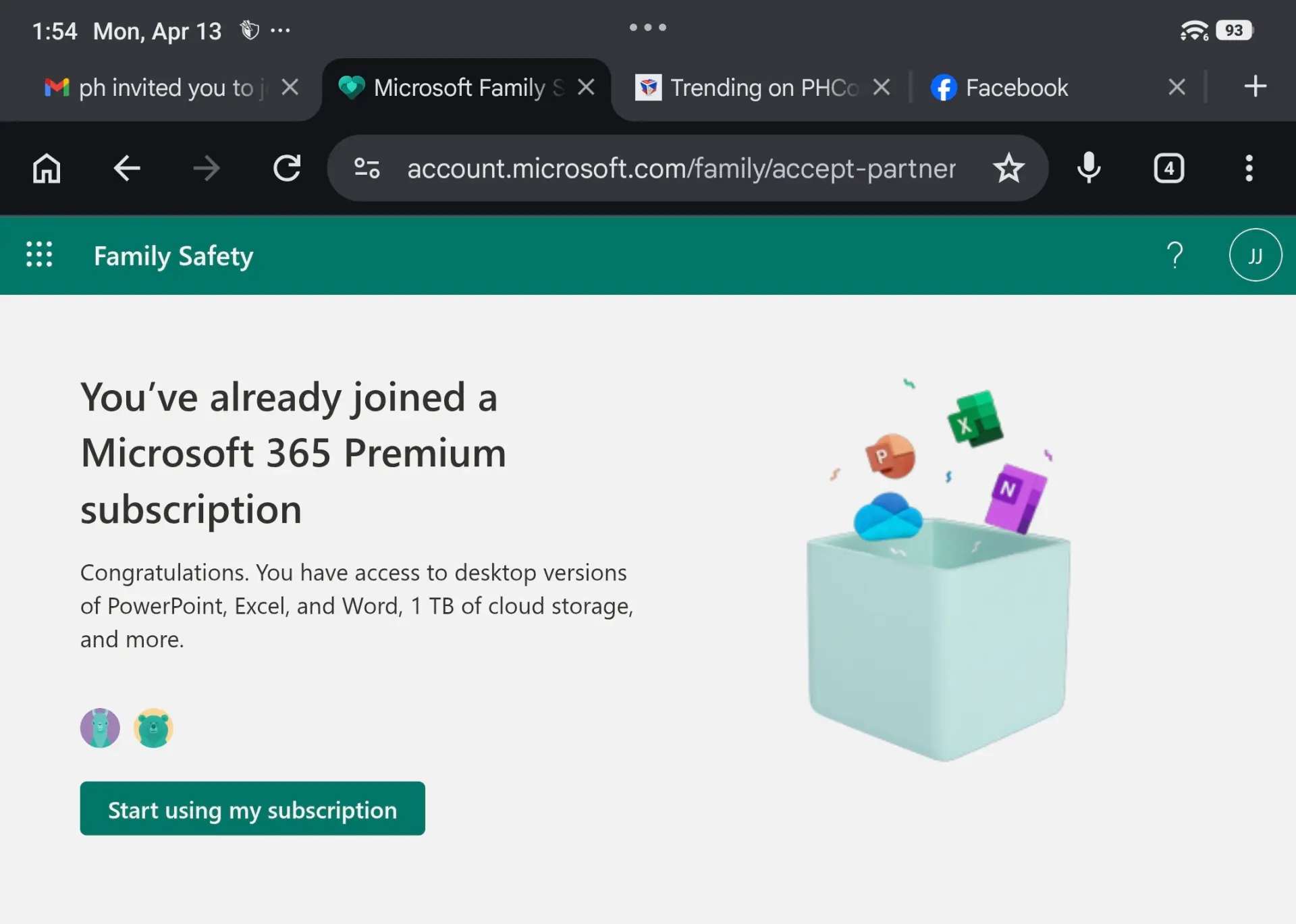Open the JJ account profile menu

[1255, 254]
